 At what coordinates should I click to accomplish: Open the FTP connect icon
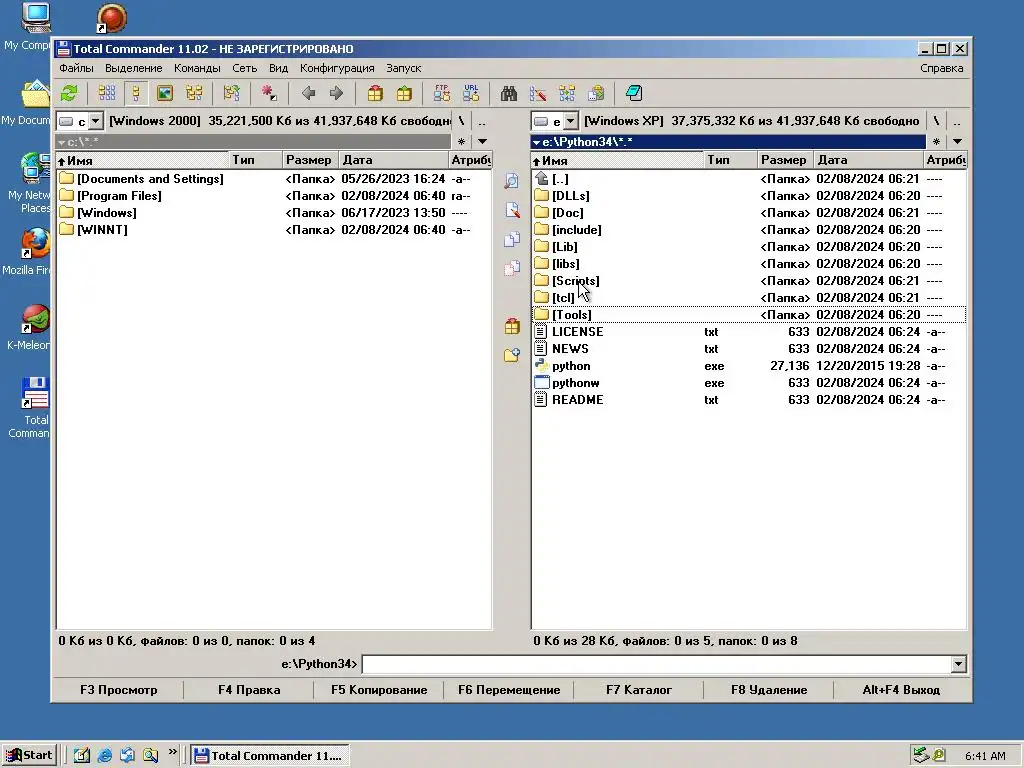tap(441, 93)
